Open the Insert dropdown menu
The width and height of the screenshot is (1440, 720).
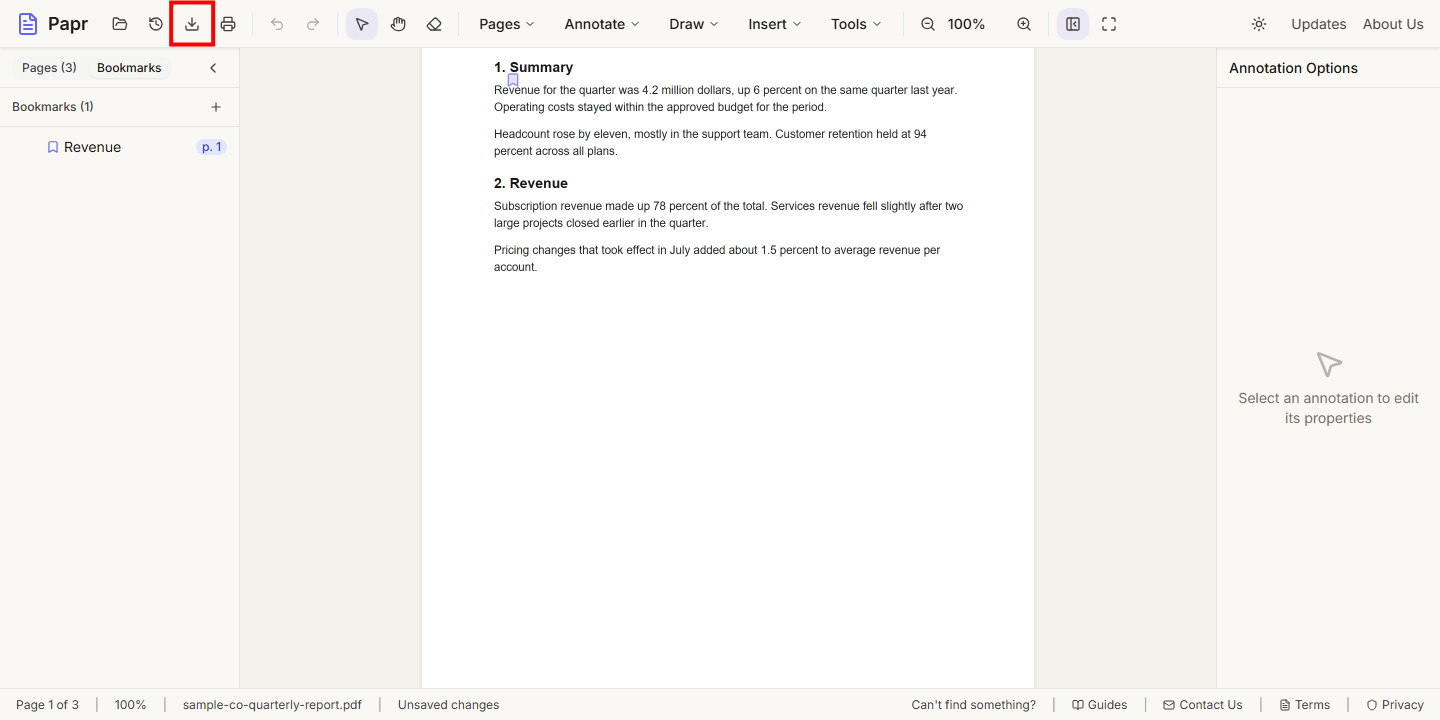[x=775, y=24]
